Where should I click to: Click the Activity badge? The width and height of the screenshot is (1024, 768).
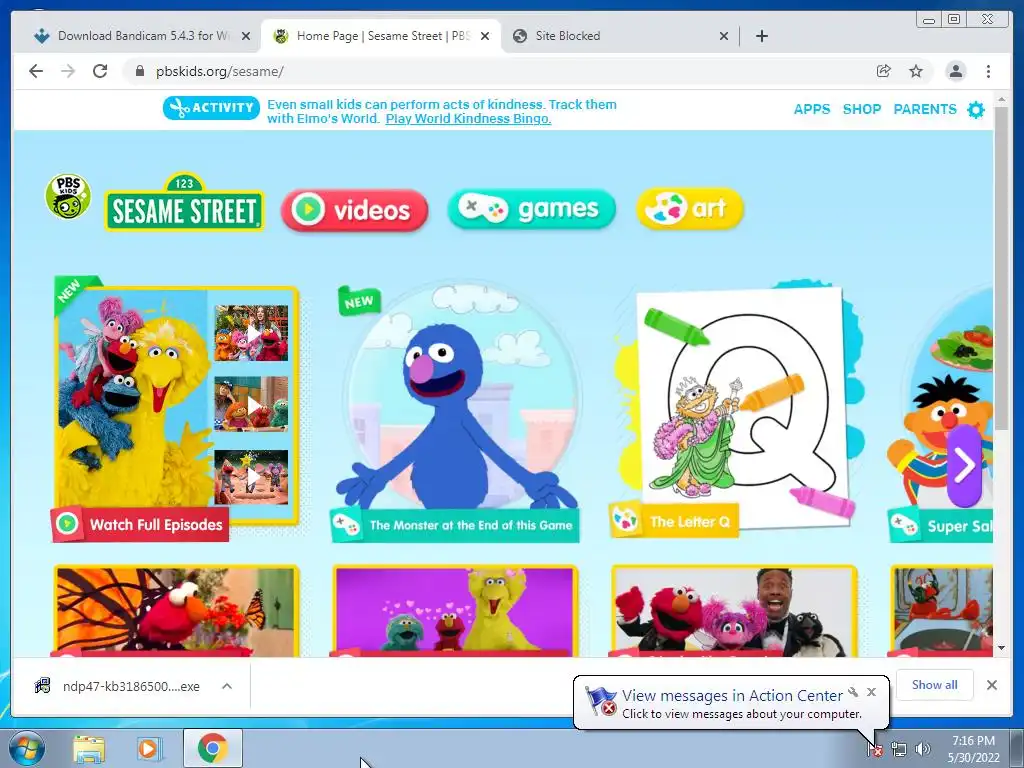[212, 108]
